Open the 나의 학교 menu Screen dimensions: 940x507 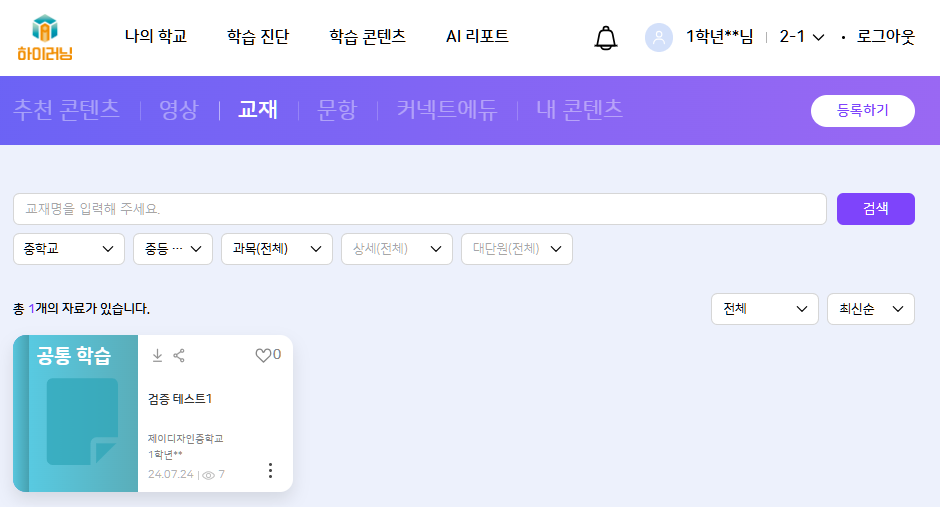tap(155, 37)
